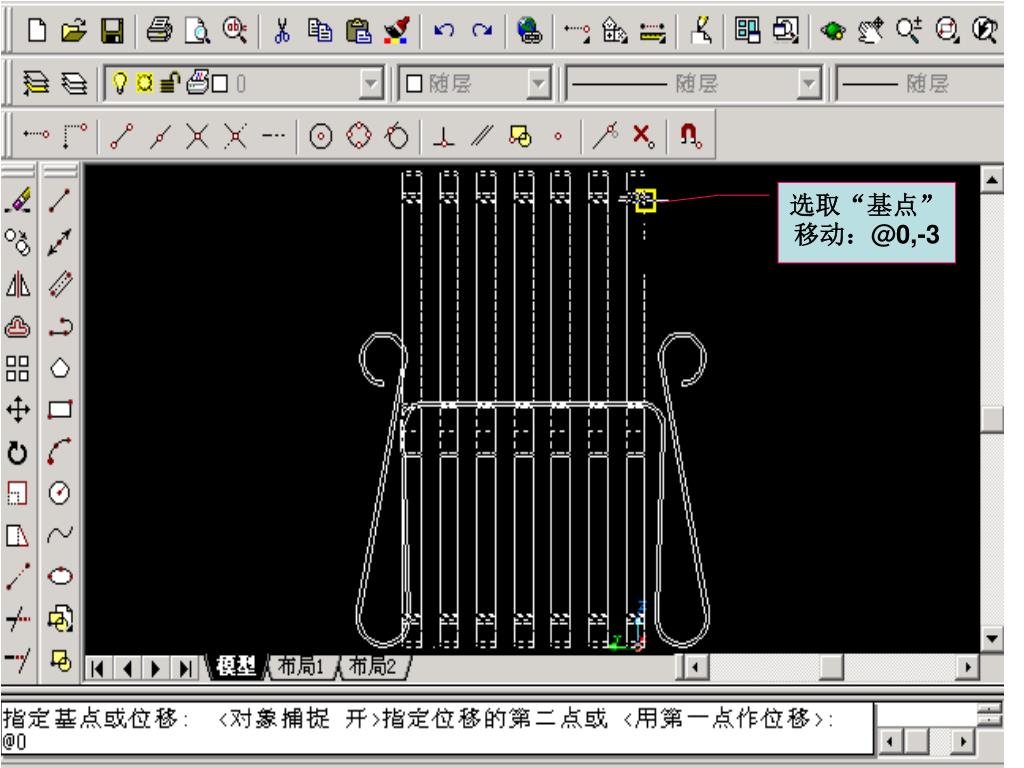Select the Snap to Endpoint icon
This screenshot has height=768, width=1024.
pos(121,136)
